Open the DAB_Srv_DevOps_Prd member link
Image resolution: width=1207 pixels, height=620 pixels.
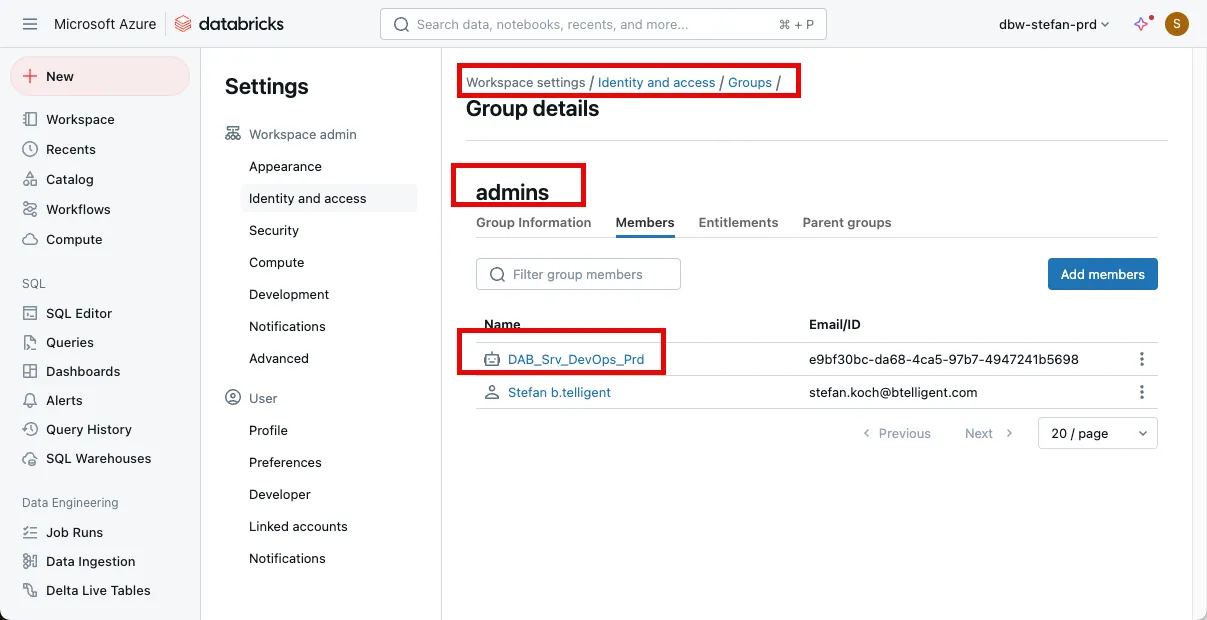pyautogui.click(x=575, y=359)
